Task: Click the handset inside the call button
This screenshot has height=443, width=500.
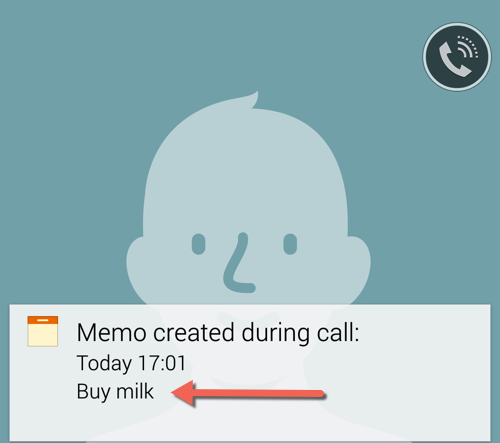Action: 452,61
